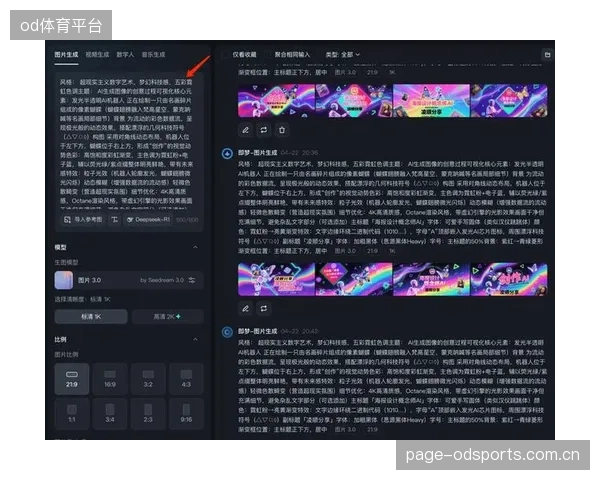
Task: Click the 即梦-图片生成 title dated 20:43
Action: (x=258, y=331)
